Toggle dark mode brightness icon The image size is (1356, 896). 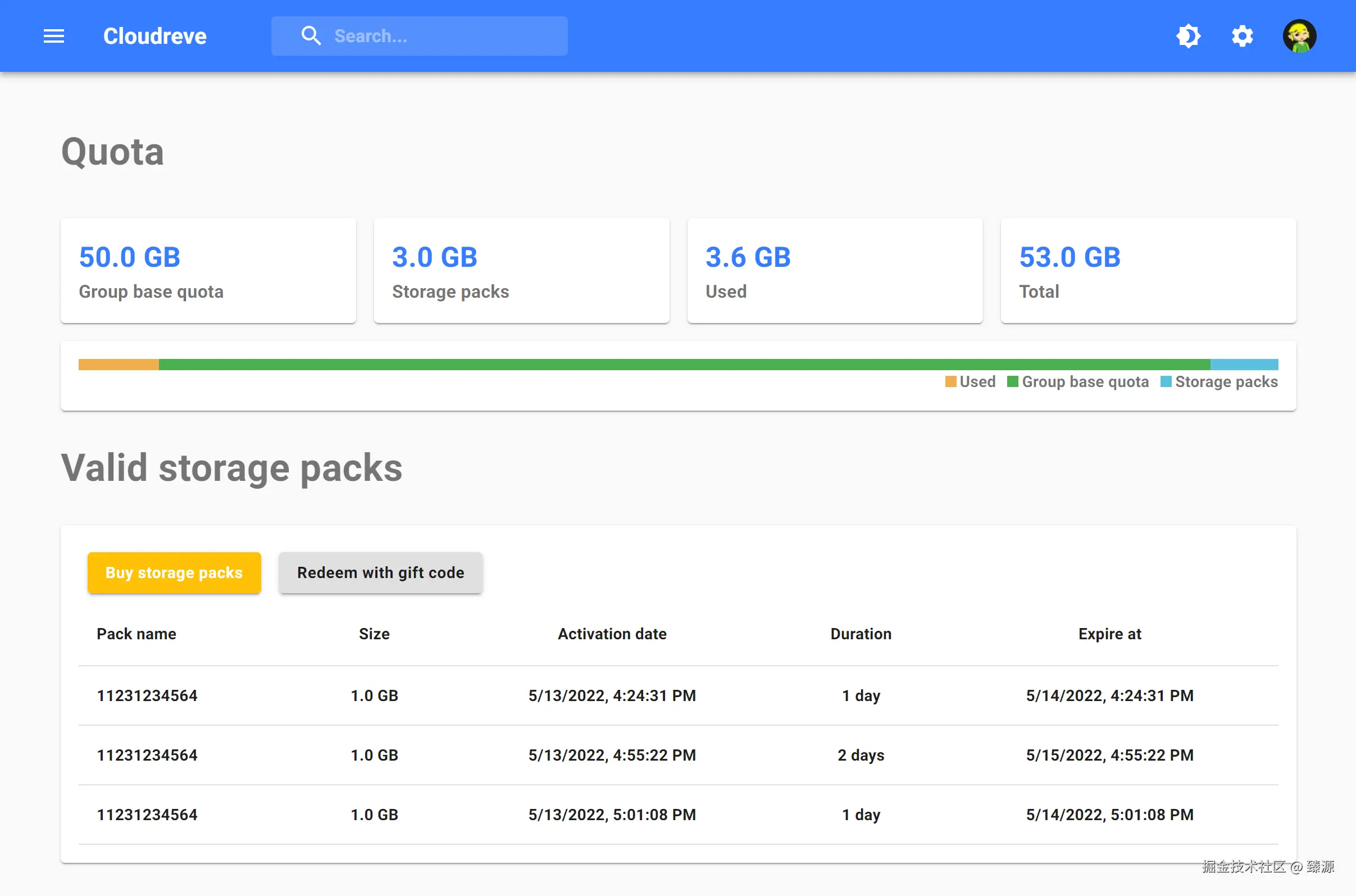click(1188, 36)
